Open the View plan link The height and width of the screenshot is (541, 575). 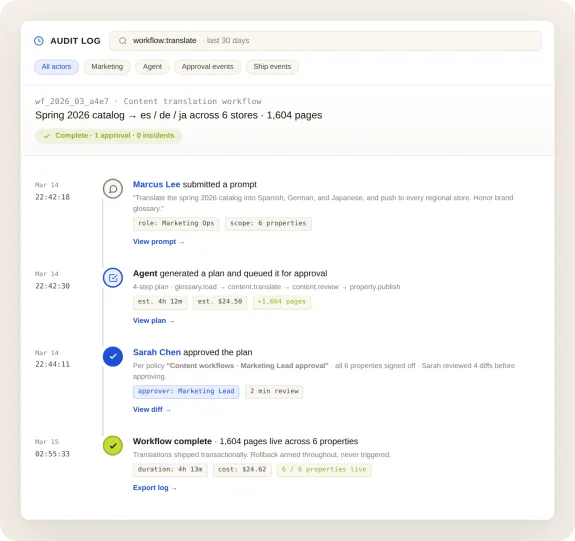pyautogui.click(x=153, y=321)
